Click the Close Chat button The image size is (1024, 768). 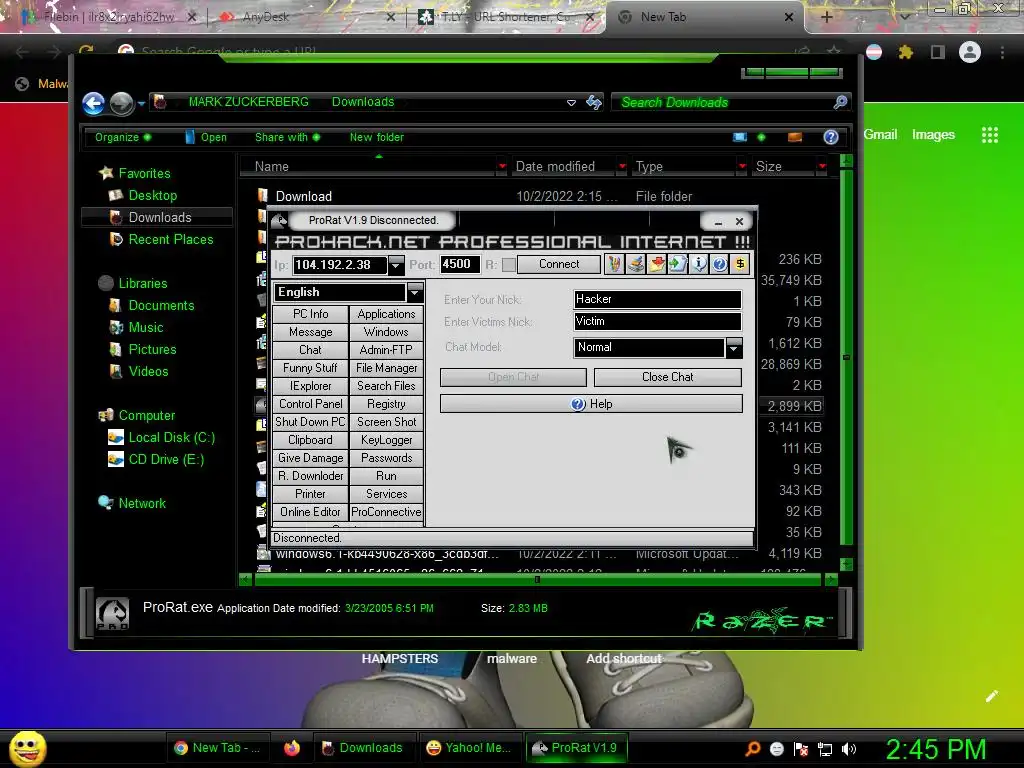coord(667,377)
